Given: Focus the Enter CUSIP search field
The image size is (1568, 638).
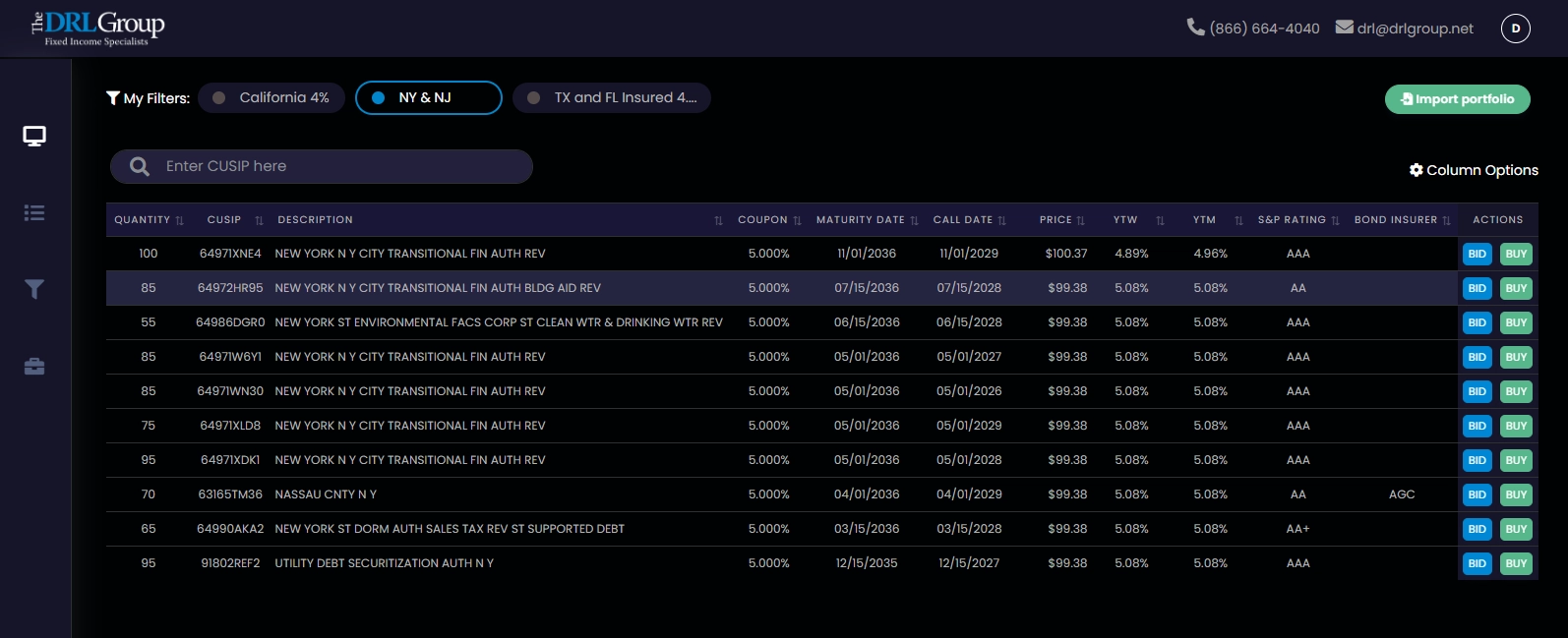Looking at the screenshot, I should click(334, 167).
